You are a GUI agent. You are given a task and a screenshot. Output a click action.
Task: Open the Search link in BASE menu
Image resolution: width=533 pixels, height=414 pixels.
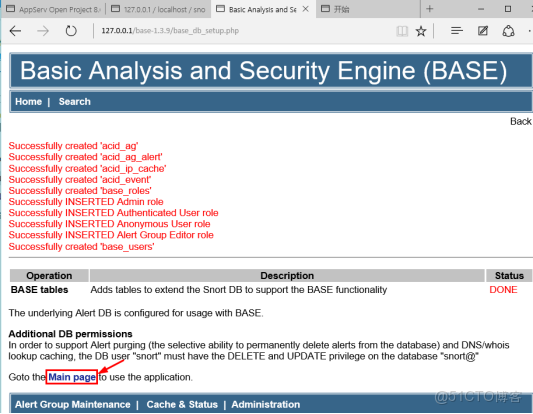click(x=74, y=102)
